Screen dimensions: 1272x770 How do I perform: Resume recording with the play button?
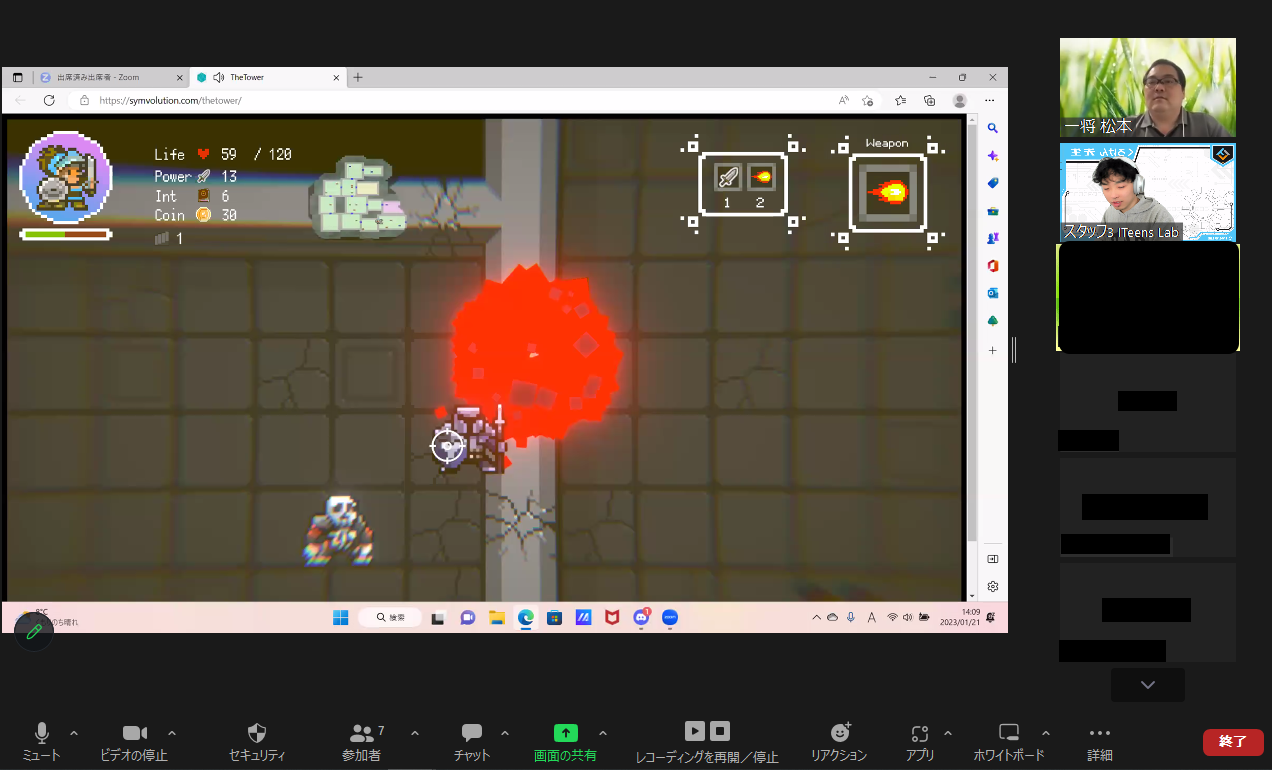[x=695, y=731]
